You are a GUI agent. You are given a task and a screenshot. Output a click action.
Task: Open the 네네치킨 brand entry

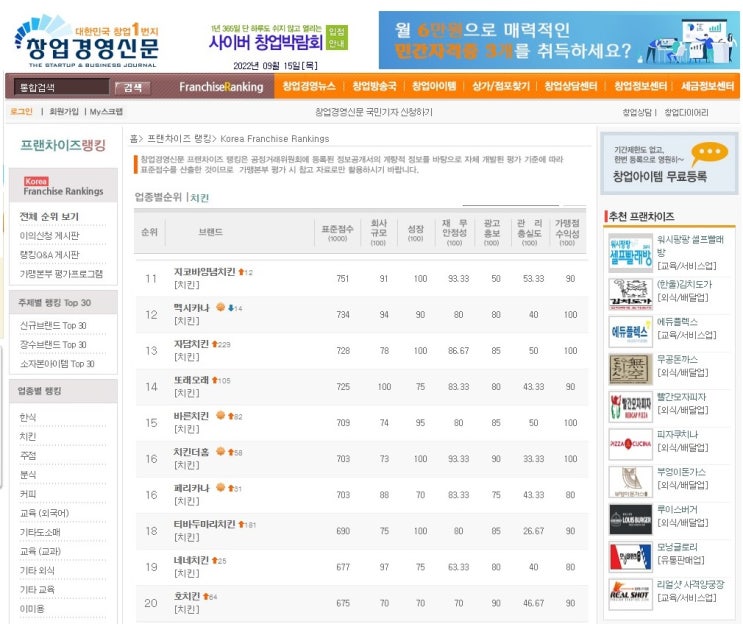click(x=191, y=560)
